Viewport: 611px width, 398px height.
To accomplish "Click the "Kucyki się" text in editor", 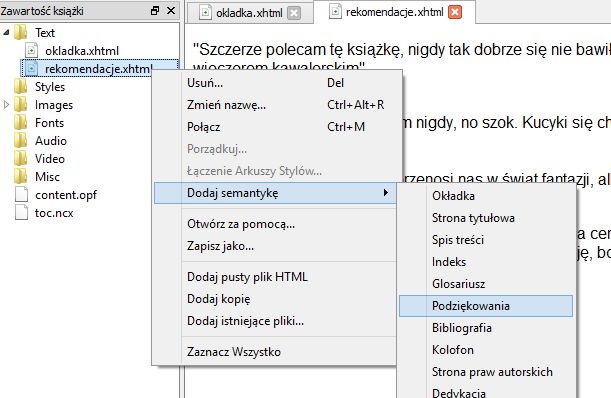I will coord(557,123).
